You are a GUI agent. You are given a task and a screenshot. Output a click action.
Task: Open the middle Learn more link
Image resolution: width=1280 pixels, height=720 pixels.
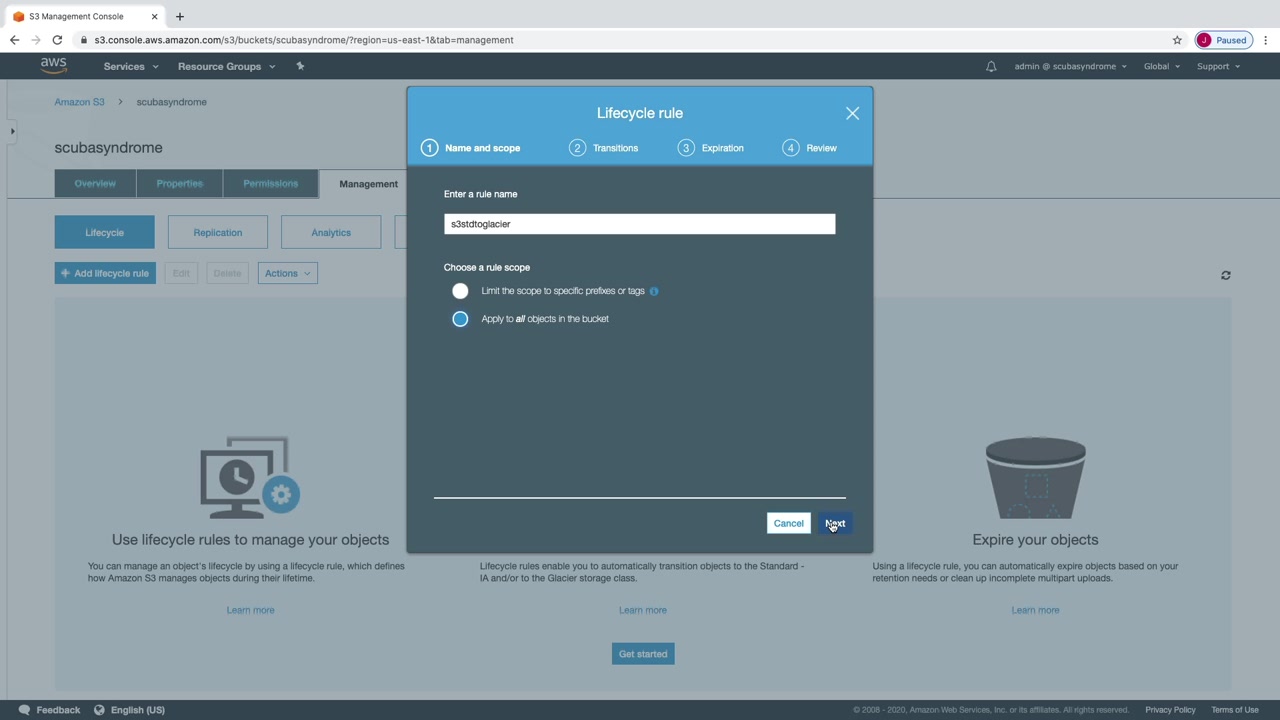point(642,610)
